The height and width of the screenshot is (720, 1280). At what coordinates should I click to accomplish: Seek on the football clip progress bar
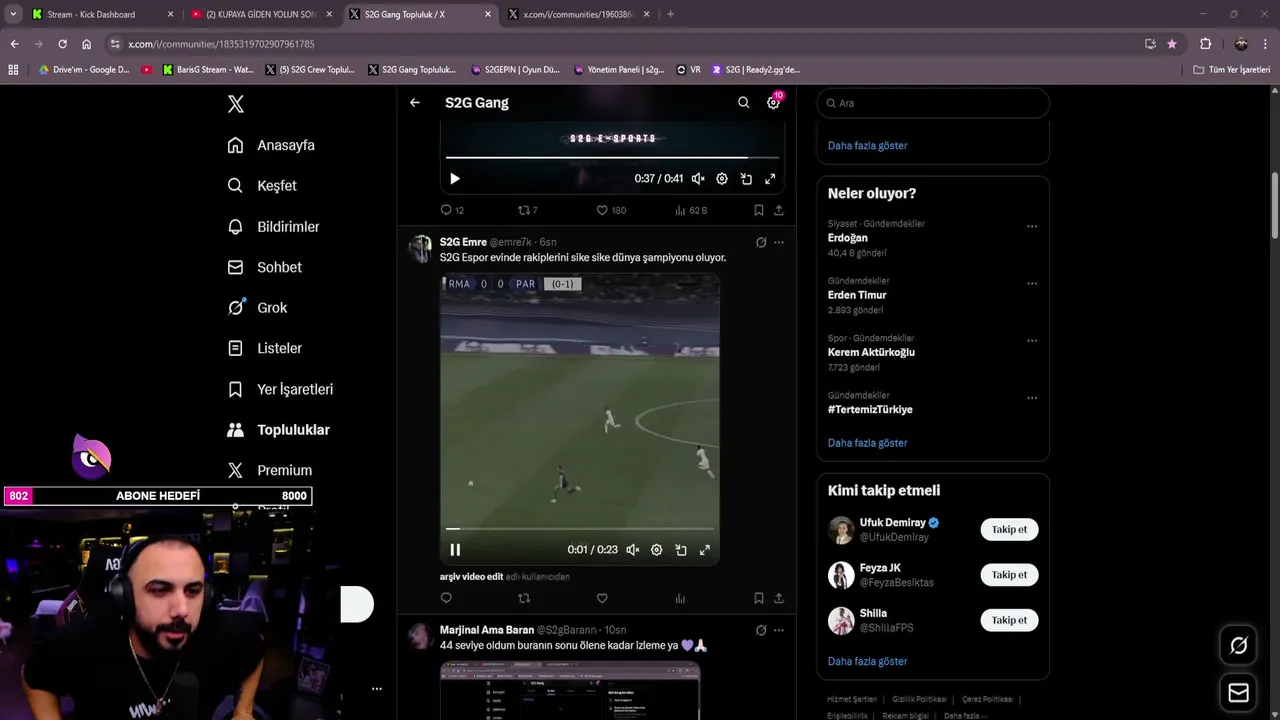pyautogui.click(x=580, y=528)
